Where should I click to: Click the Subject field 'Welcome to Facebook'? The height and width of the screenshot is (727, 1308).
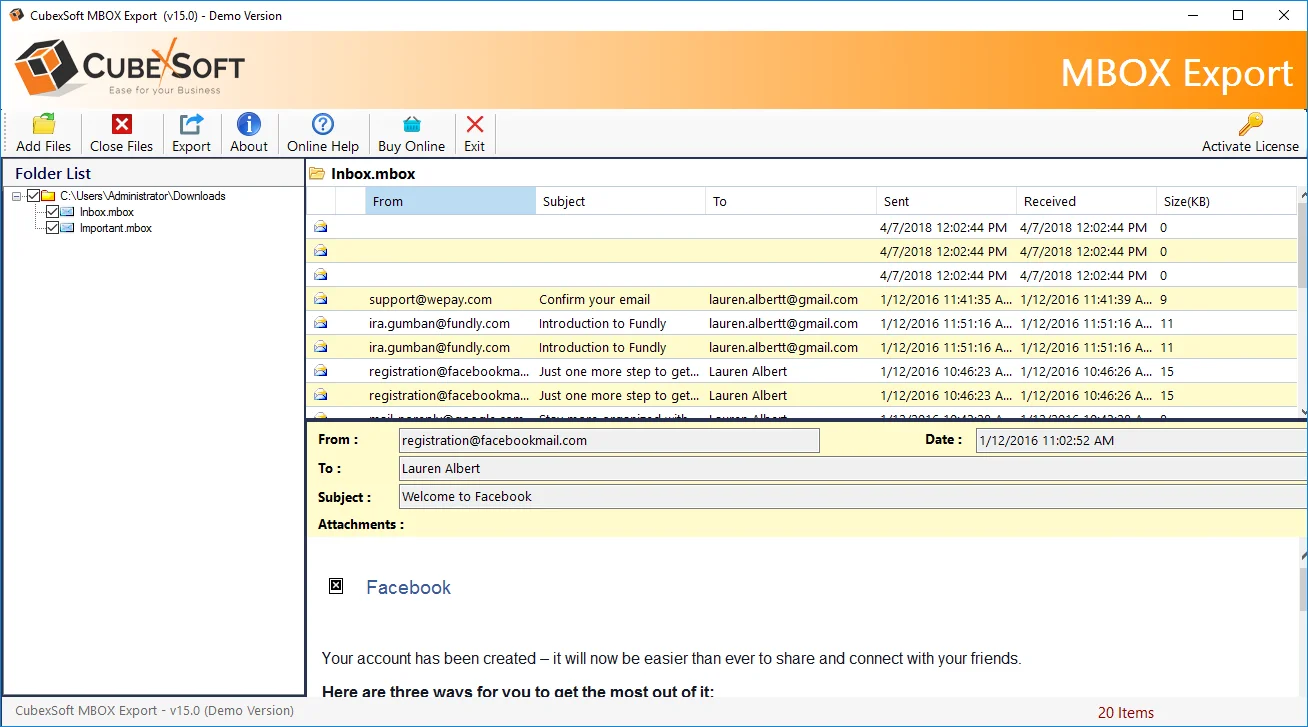tap(852, 496)
